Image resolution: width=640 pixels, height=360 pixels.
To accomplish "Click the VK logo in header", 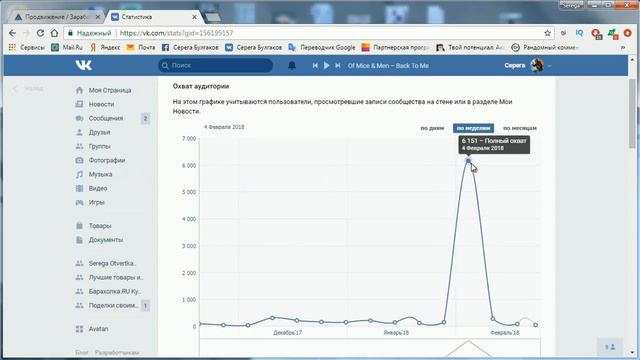I will (83, 65).
